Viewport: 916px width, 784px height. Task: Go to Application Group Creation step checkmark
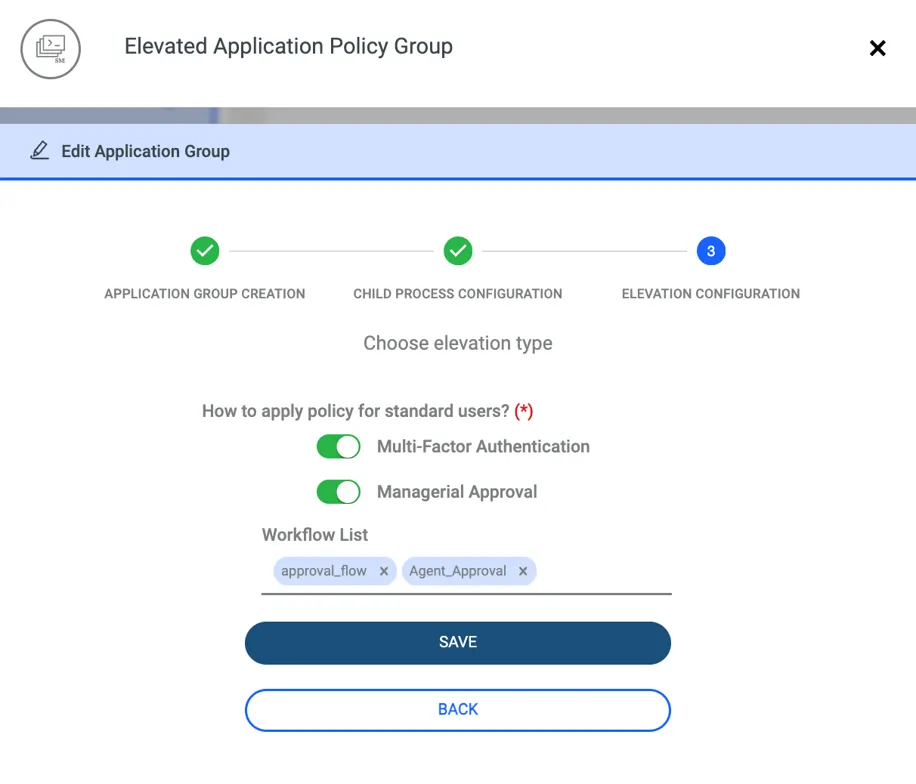click(204, 251)
